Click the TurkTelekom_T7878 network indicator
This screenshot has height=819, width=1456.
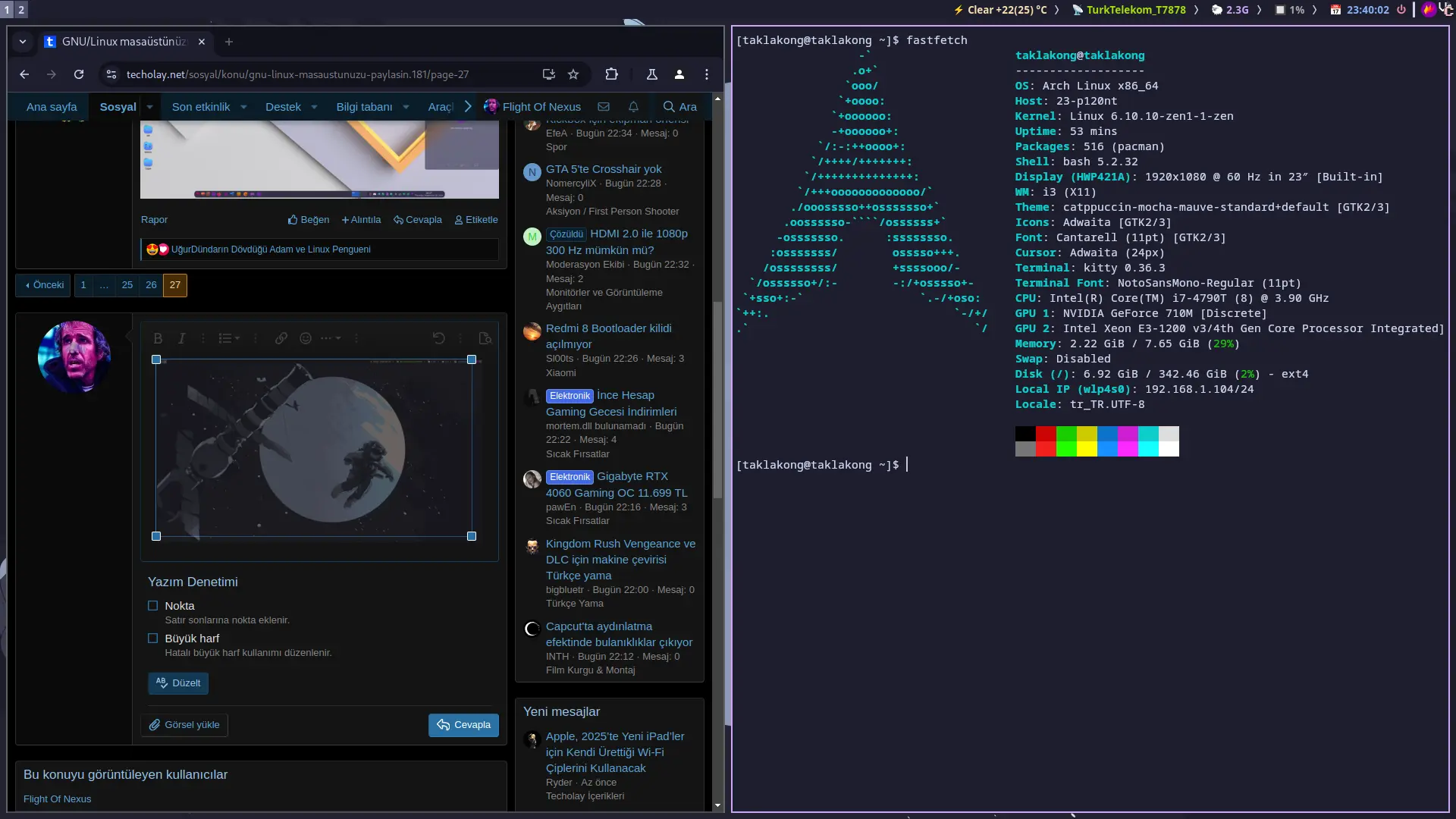(x=1129, y=10)
